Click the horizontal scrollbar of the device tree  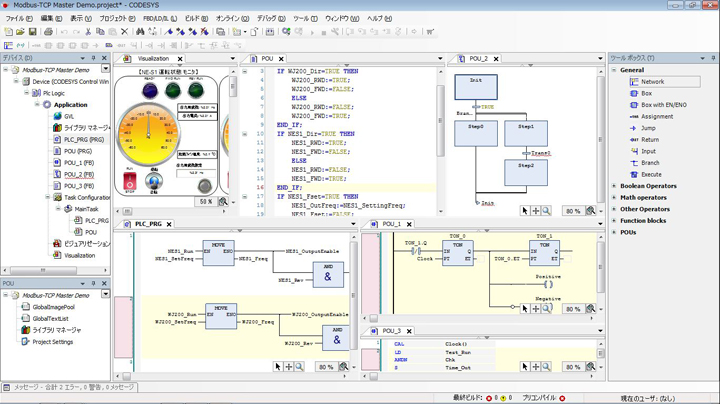55,270
